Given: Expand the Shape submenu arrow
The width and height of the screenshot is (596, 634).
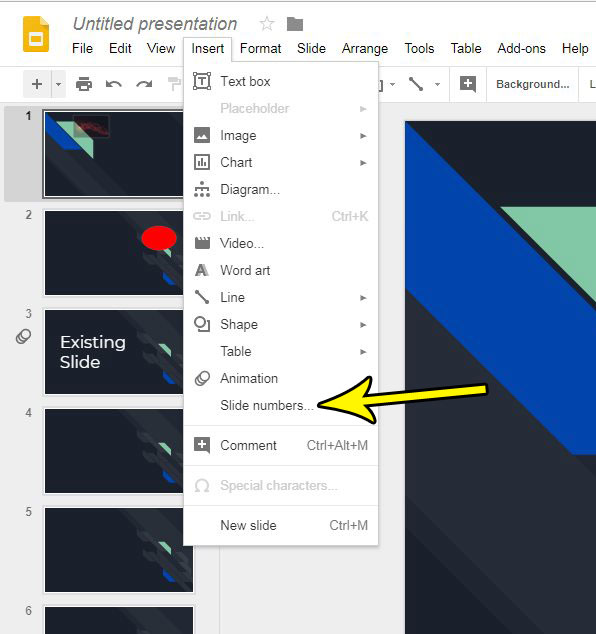Looking at the screenshot, I should point(363,325).
